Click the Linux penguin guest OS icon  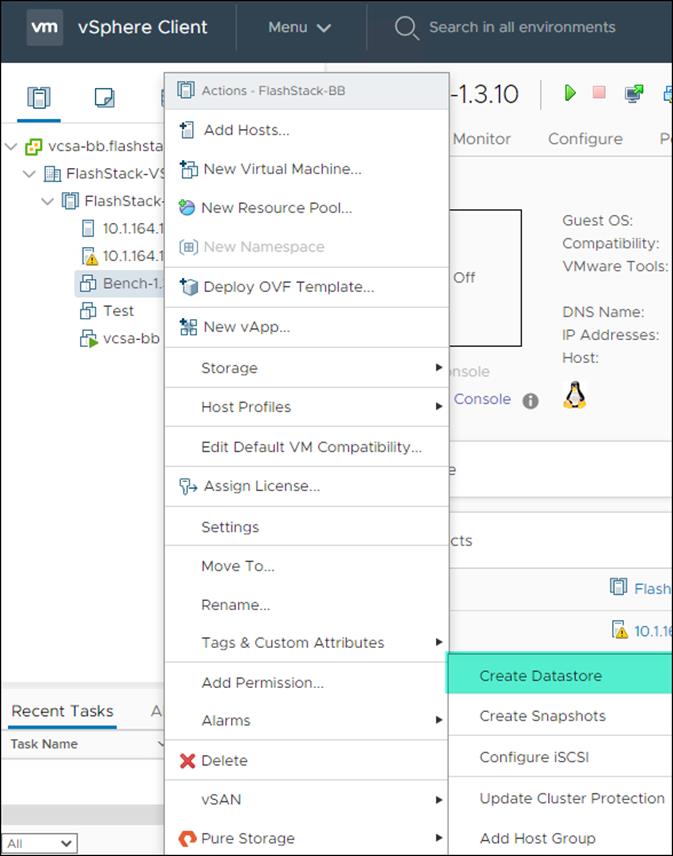[574, 395]
